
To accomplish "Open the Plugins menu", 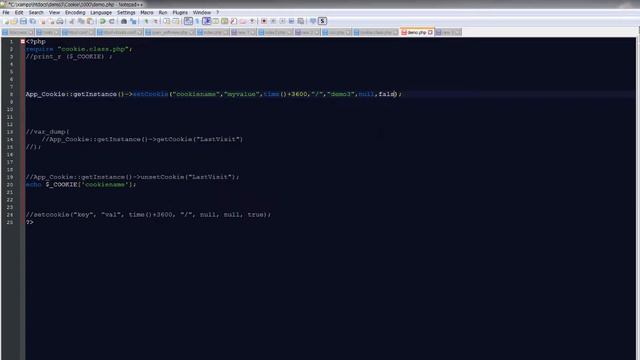I will (x=180, y=13).
